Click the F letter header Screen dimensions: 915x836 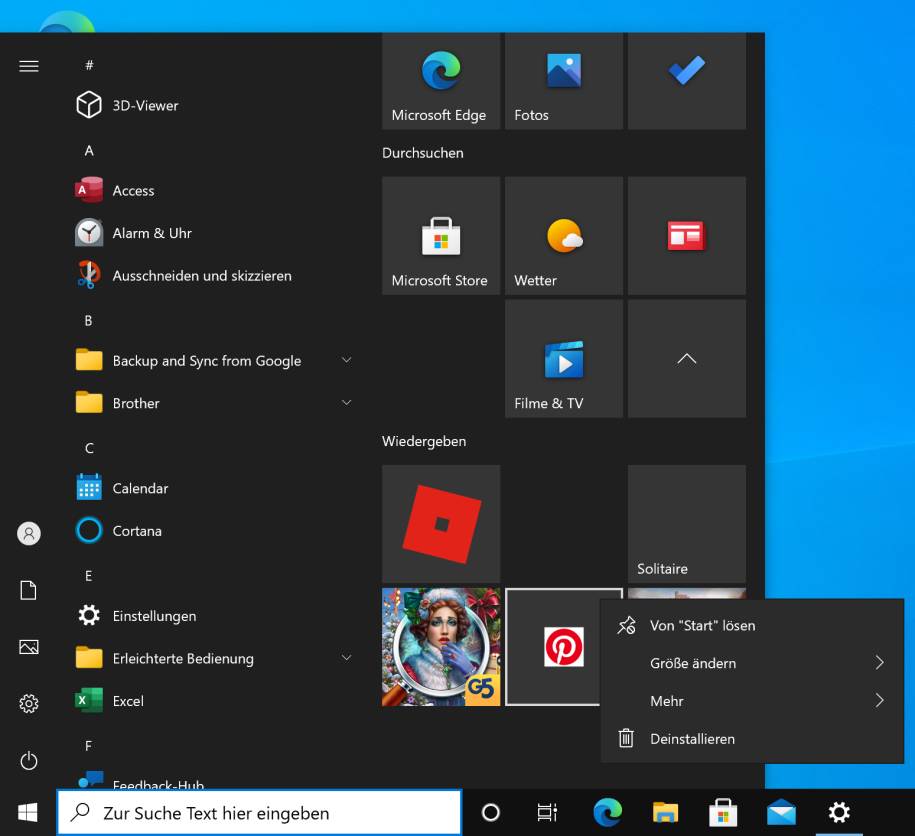[89, 746]
